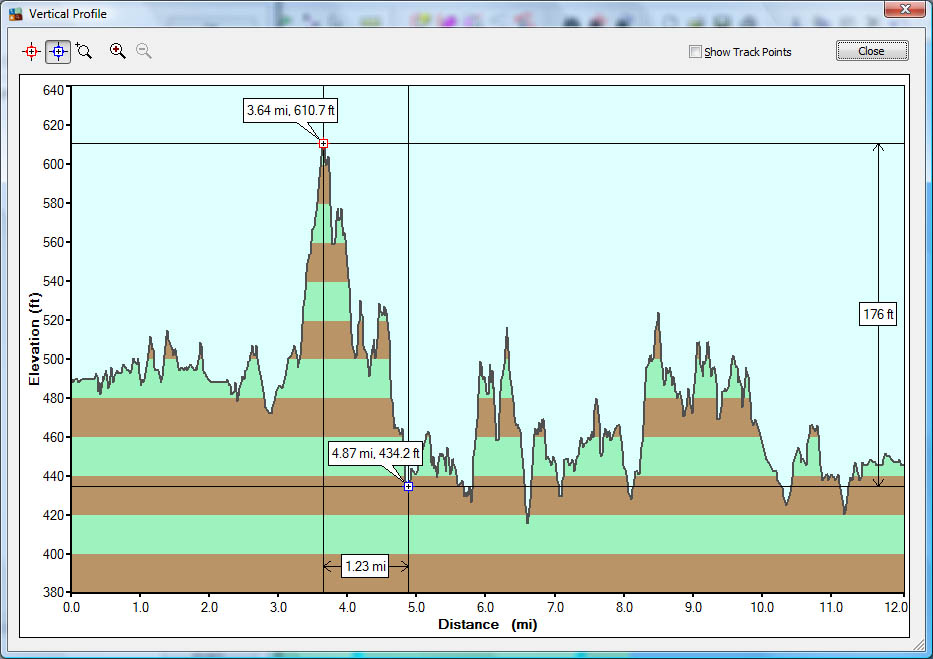Click the '3.64 mi, 610.7 ft' callout label
The height and width of the screenshot is (659, 933).
click(290, 110)
